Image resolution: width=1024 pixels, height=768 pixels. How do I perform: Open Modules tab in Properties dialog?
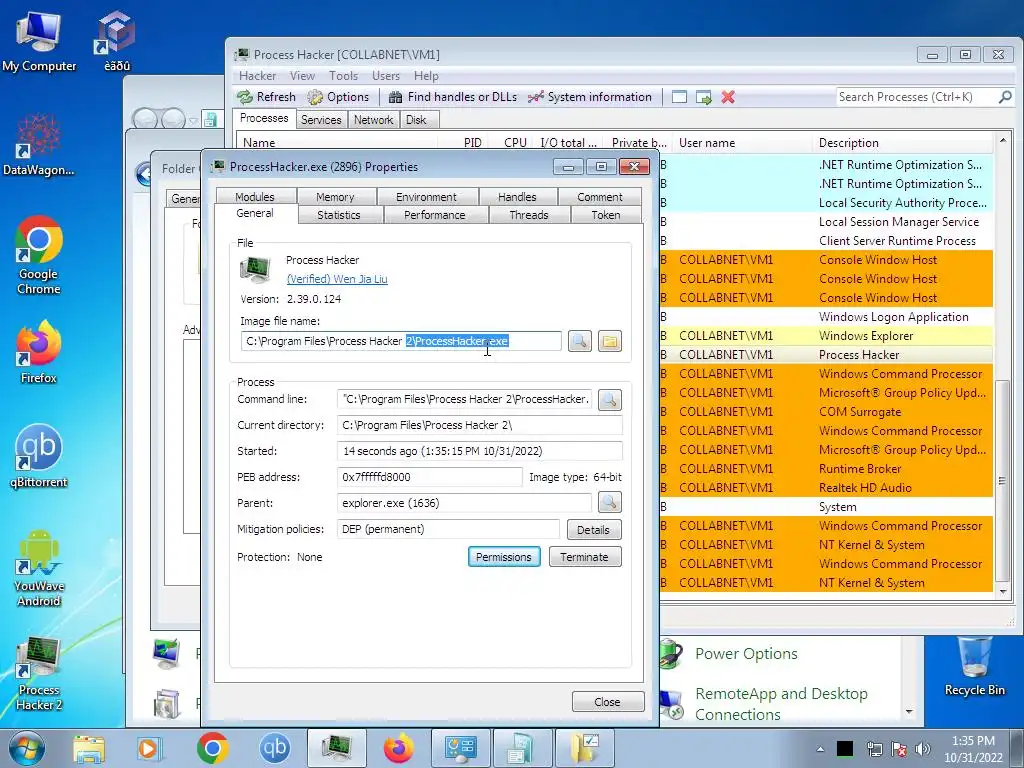pos(255,197)
